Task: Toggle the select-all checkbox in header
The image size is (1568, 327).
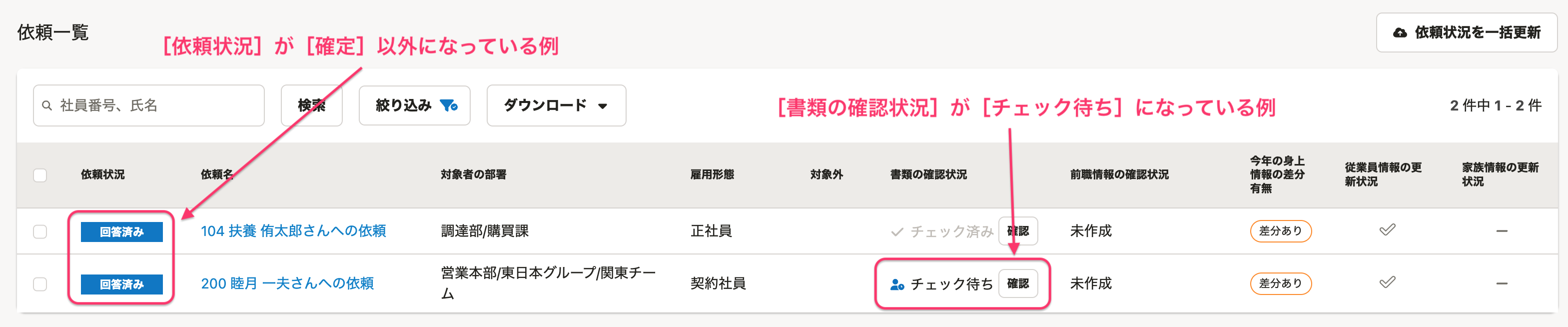Action: point(40,175)
